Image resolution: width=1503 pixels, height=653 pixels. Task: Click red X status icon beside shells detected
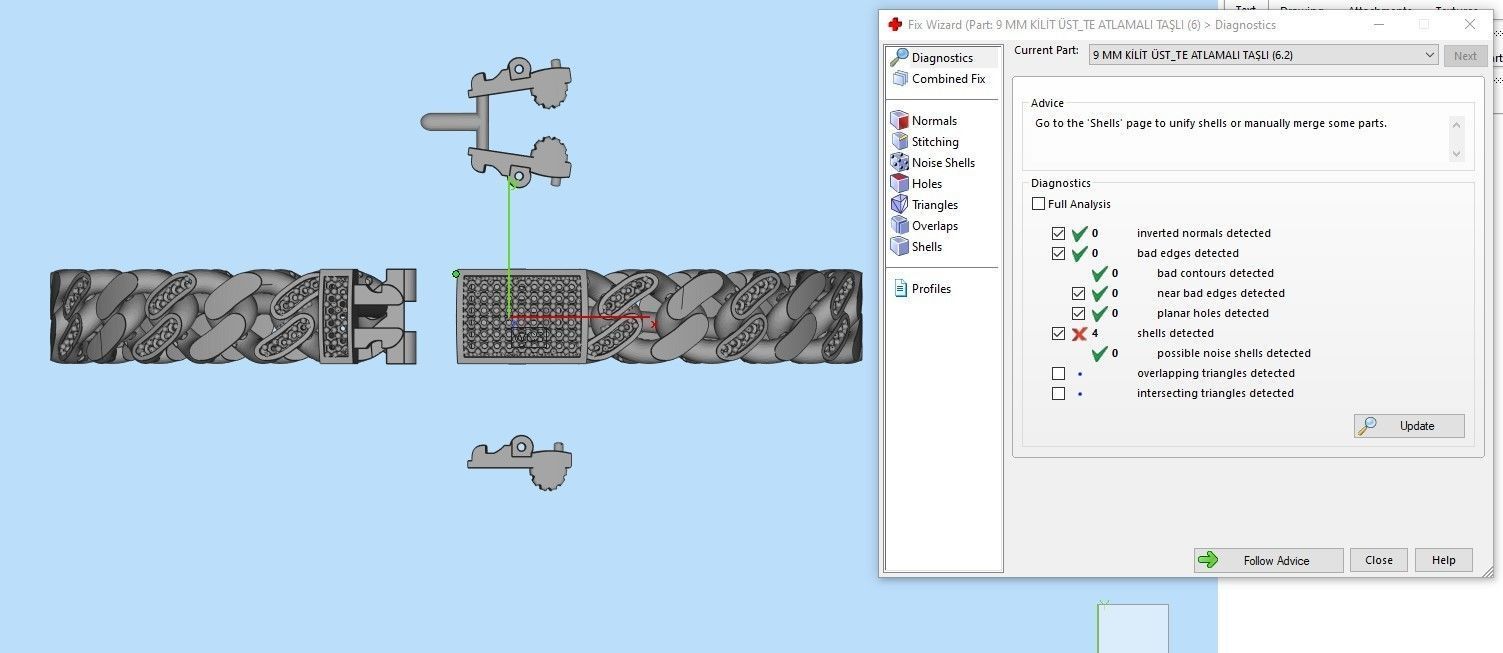tap(1079, 334)
